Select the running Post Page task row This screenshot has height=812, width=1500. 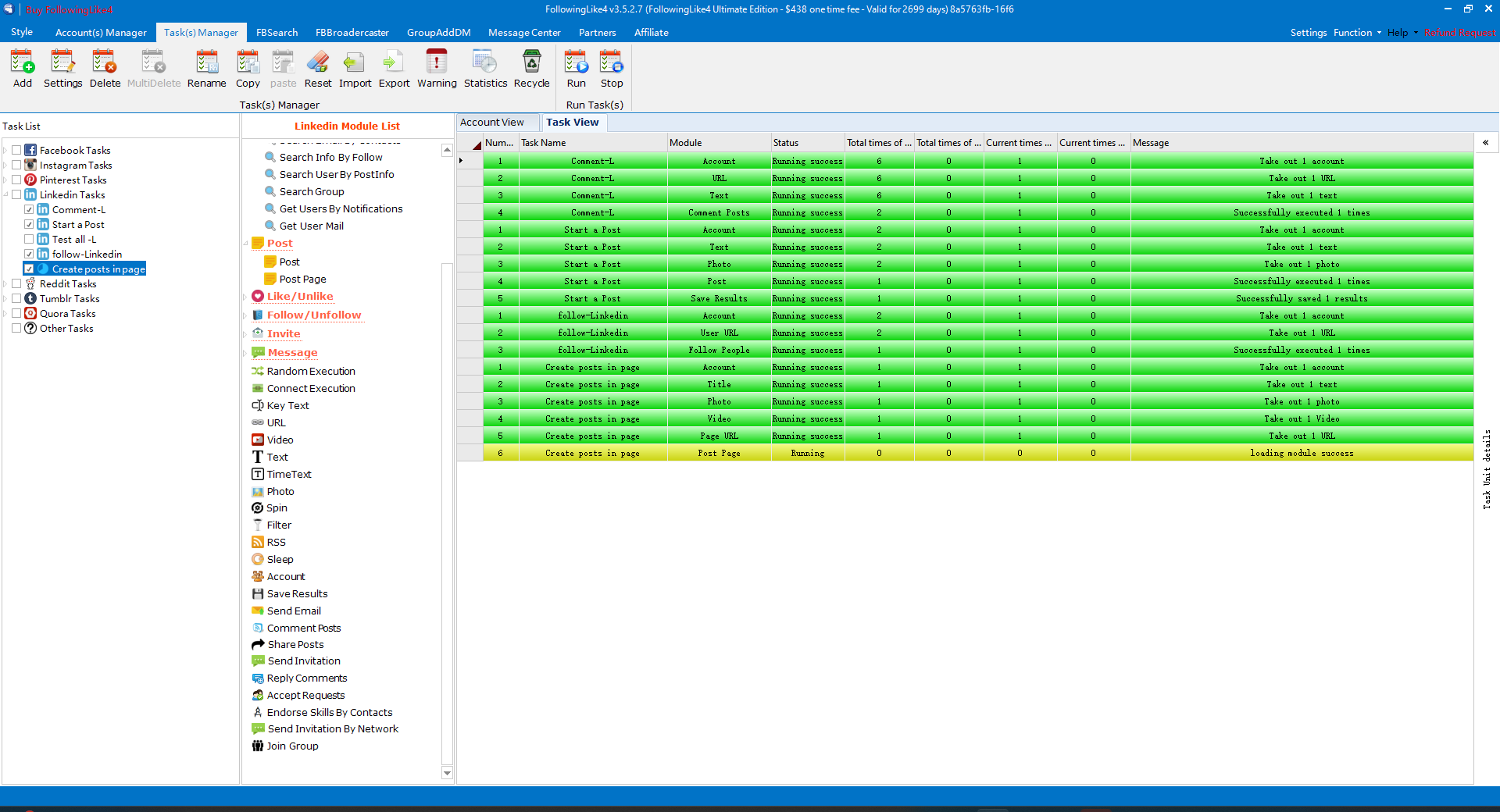pos(978,453)
